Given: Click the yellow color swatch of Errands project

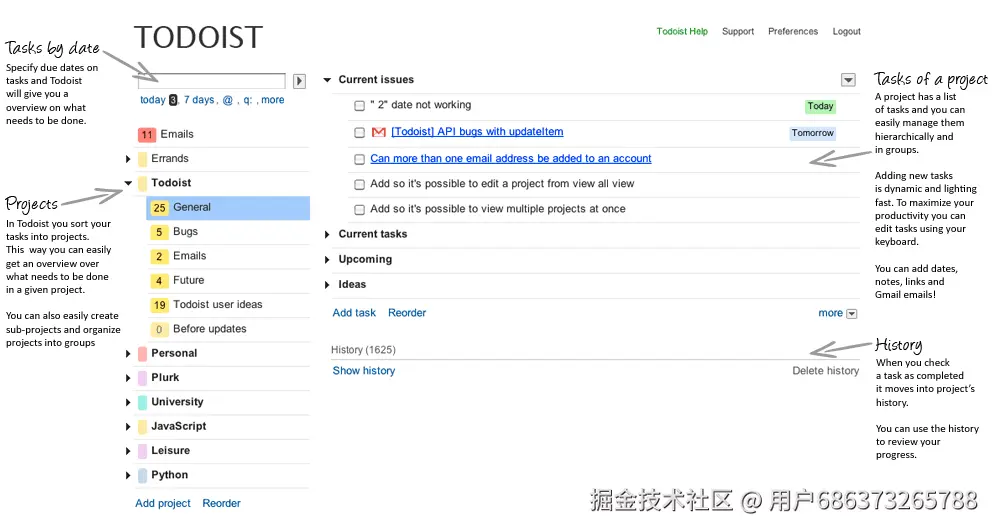Looking at the screenshot, I should (x=142, y=159).
